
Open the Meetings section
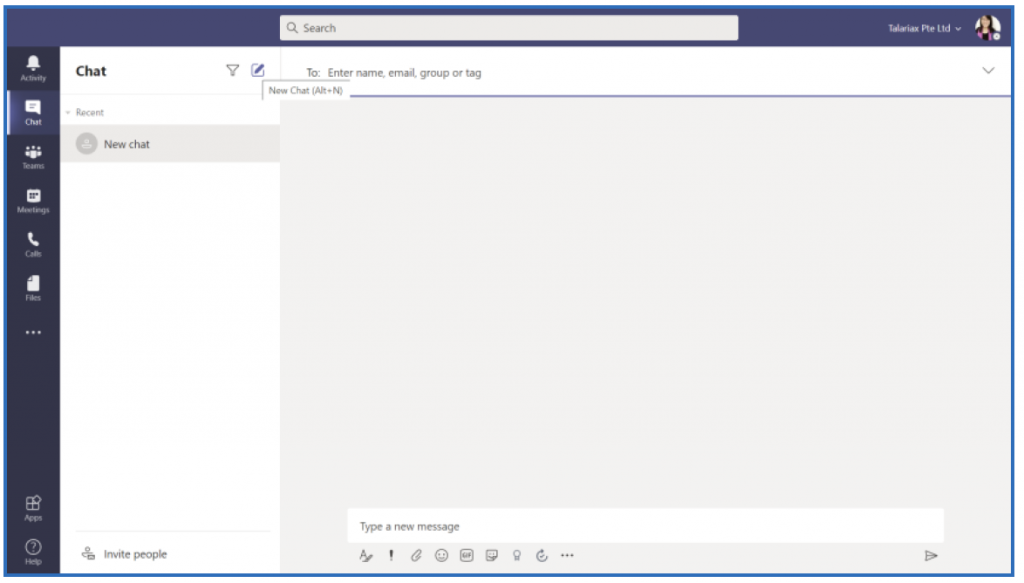33,199
